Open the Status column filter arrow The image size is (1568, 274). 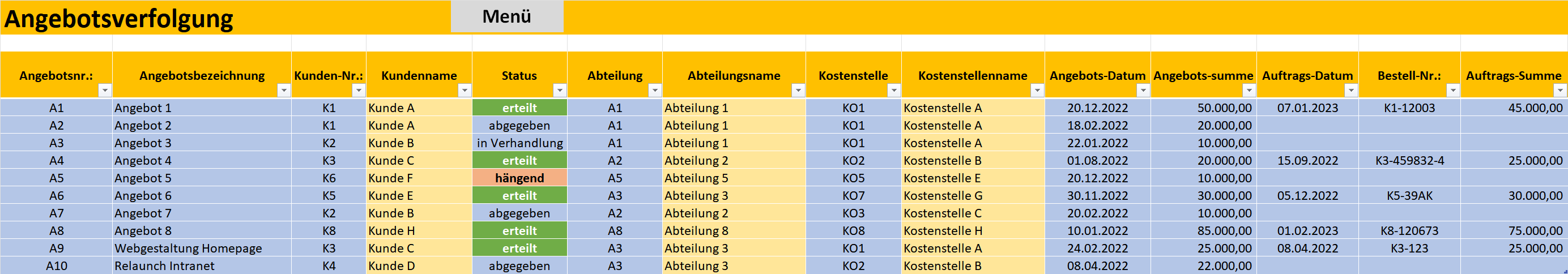click(559, 90)
